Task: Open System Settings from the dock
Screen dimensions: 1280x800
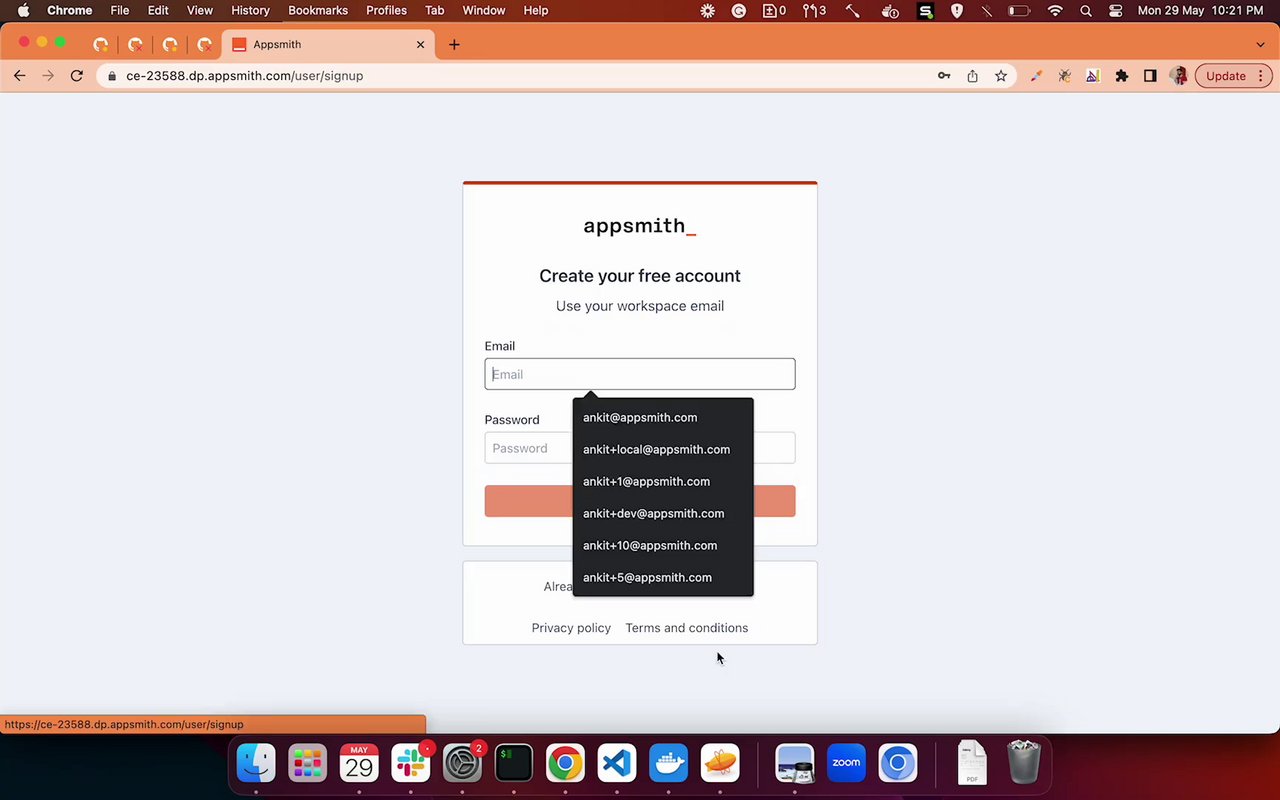Action: coord(462,764)
